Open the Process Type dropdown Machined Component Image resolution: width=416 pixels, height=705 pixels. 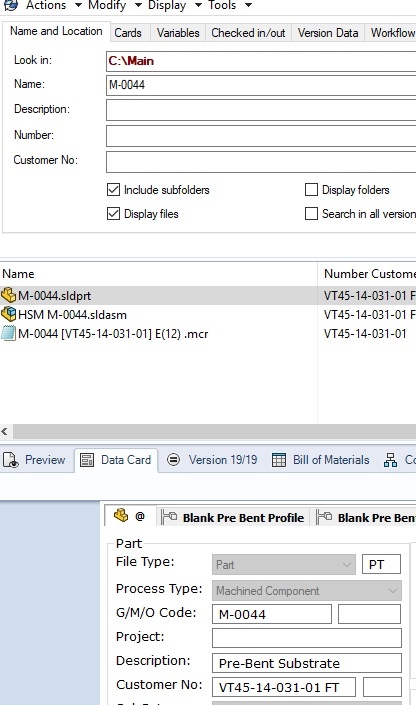click(x=307, y=591)
